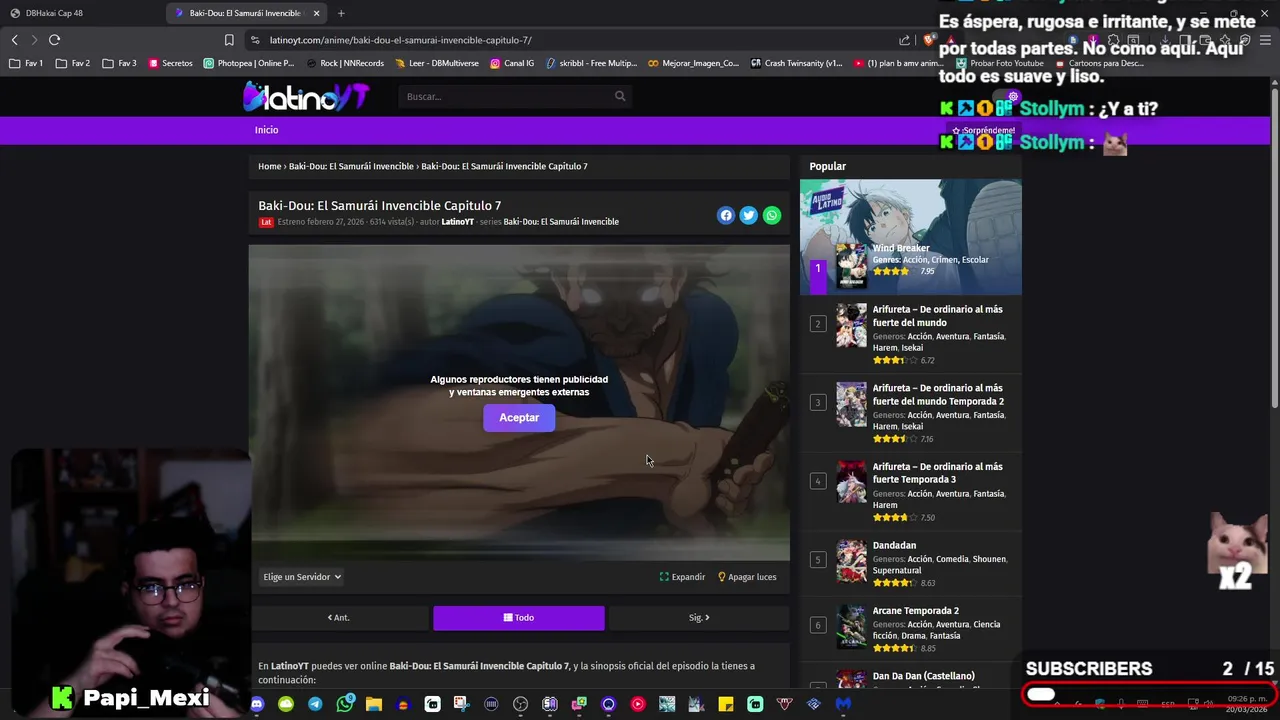Share this episode on Twitter

tap(749, 215)
